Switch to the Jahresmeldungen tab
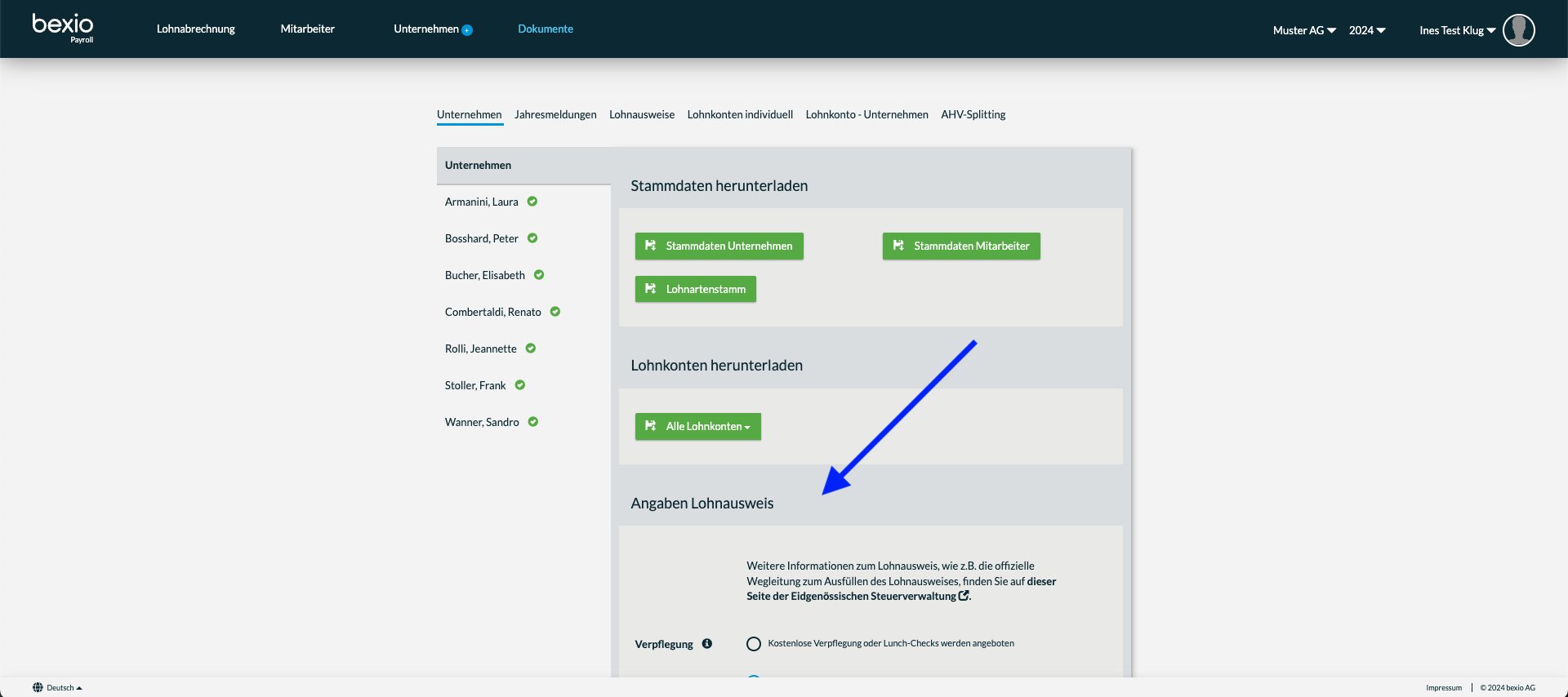 tap(555, 114)
